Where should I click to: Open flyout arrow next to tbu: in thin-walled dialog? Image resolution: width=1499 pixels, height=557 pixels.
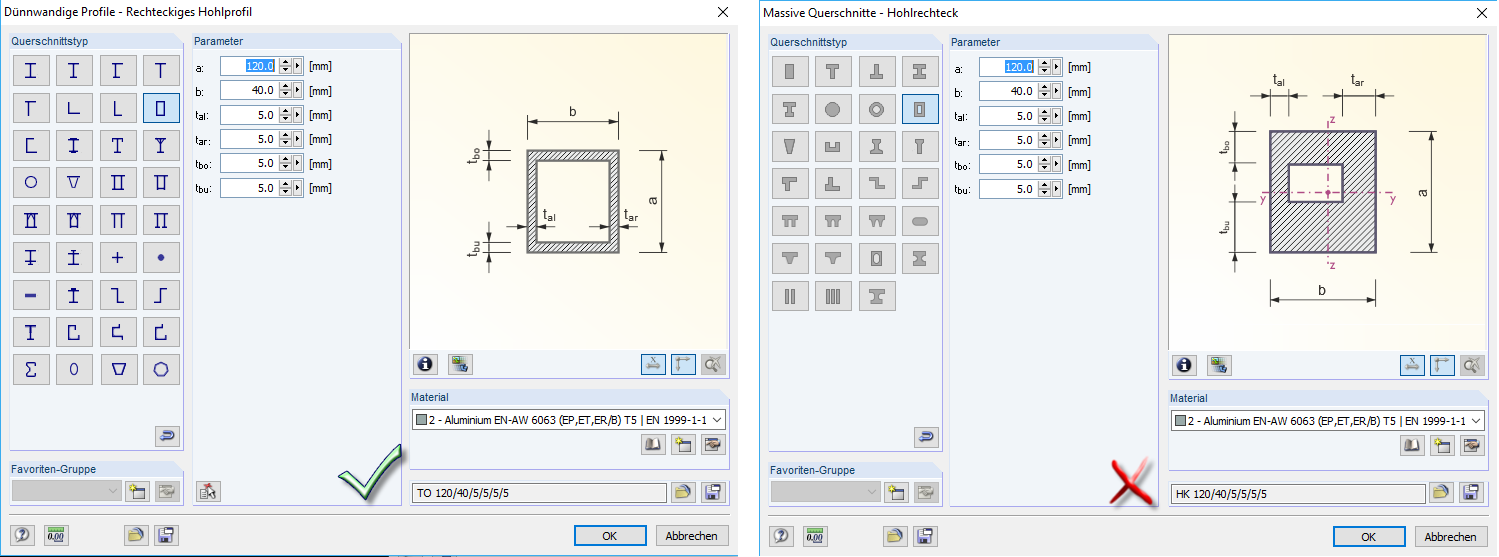(x=297, y=187)
